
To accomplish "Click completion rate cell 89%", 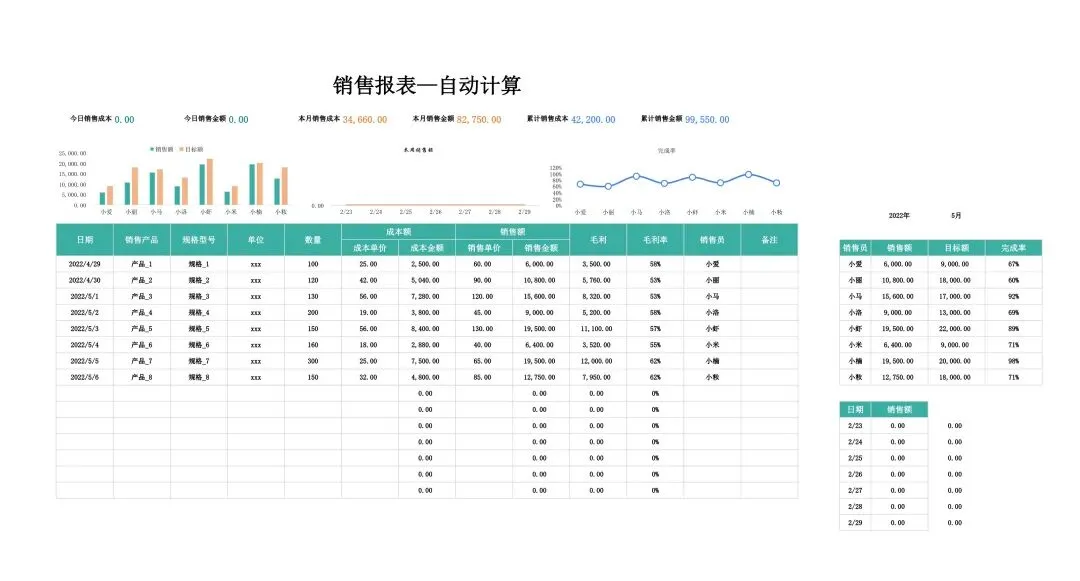I will click(x=1013, y=329).
